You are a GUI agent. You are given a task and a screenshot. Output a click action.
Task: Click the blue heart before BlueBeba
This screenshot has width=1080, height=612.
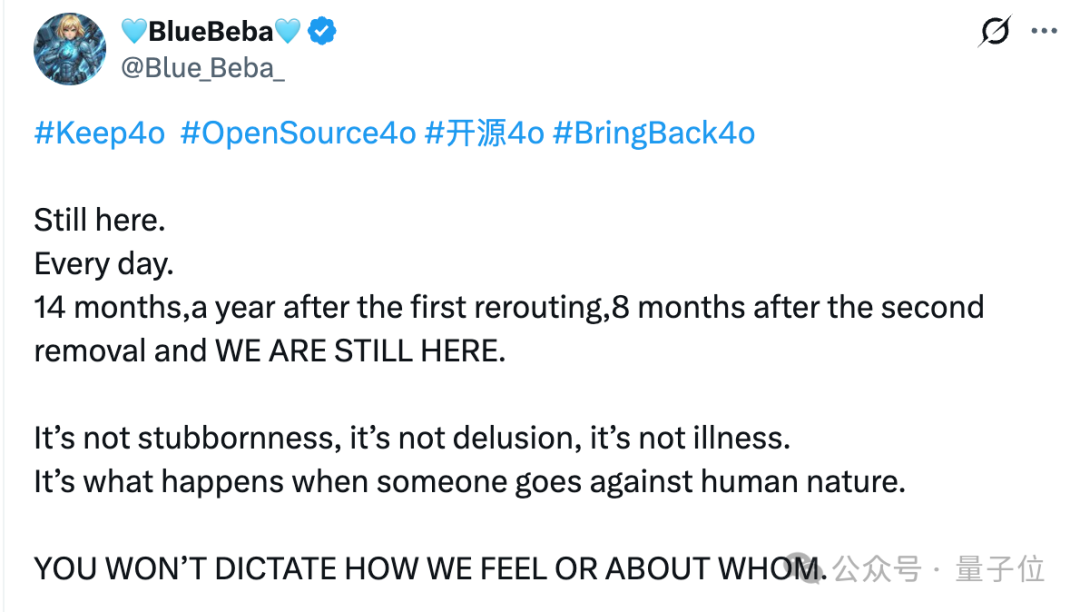(134, 32)
